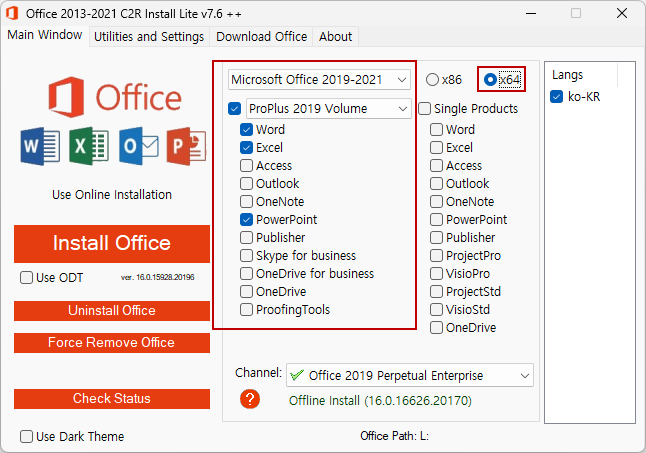The height and width of the screenshot is (453, 646).
Task: Click the large Office logo image
Action: pos(115,97)
